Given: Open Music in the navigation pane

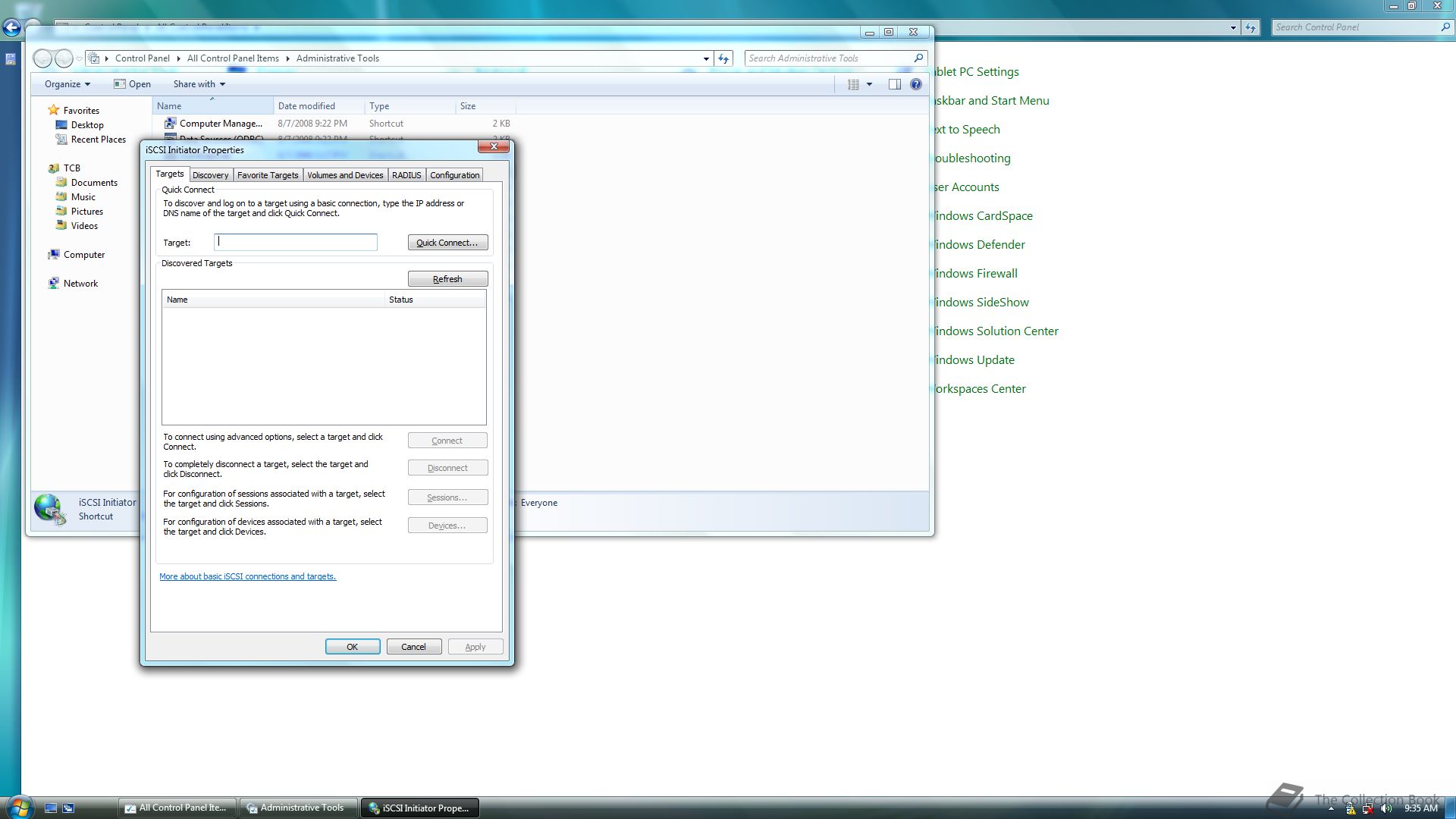Looking at the screenshot, I should click(75, 197).
